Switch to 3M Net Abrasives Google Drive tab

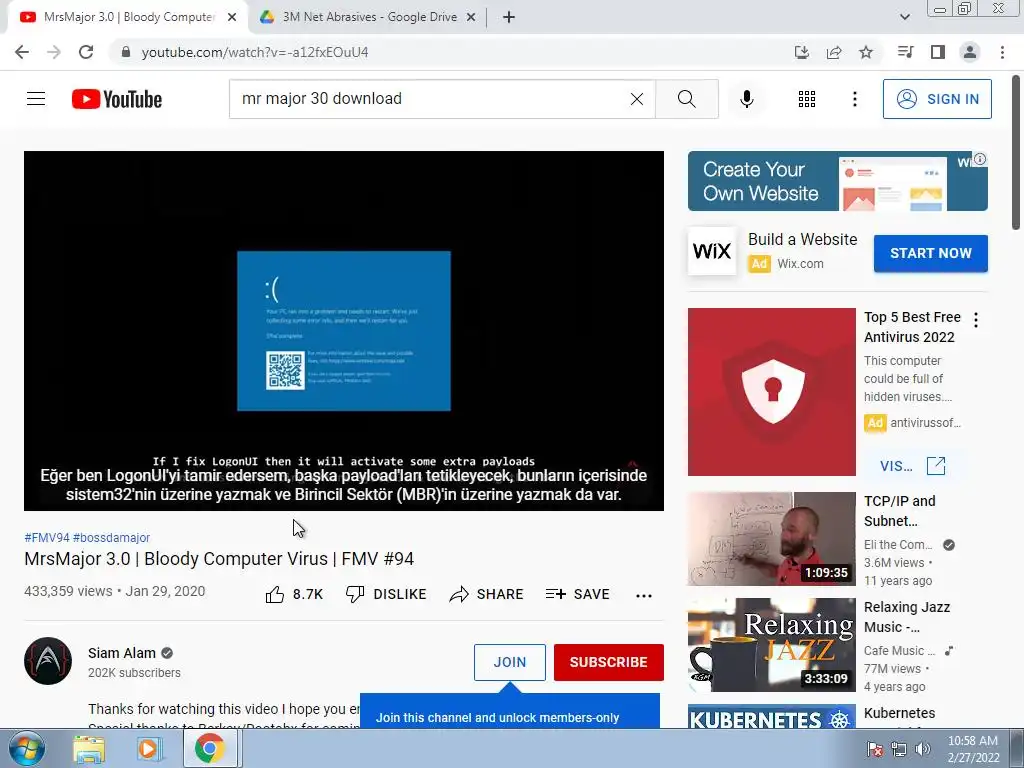pos(368,17)
